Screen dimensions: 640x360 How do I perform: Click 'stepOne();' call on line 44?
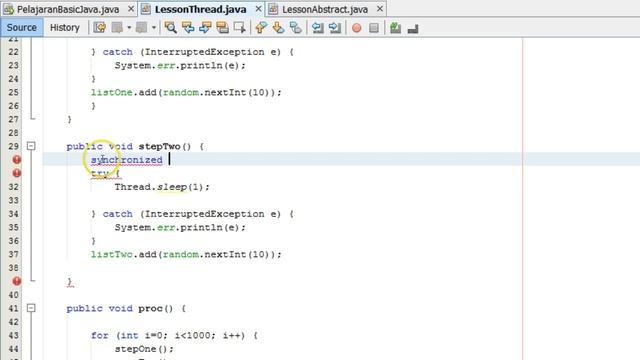click(144, 349)
